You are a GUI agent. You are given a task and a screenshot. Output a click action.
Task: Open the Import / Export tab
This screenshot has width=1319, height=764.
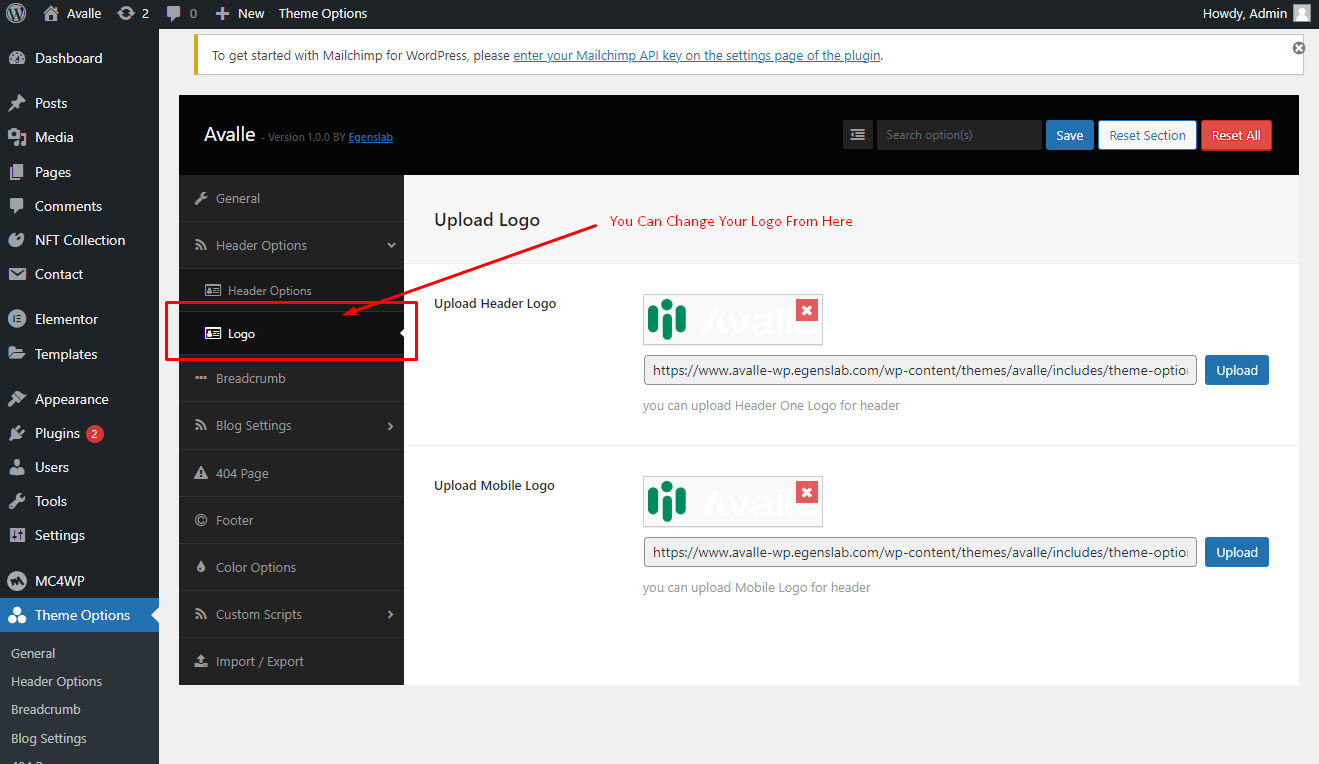click(291, 661)
